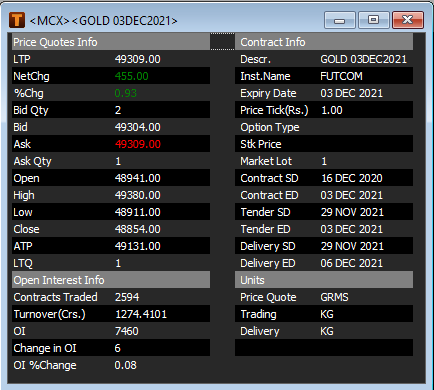Select the Stk Price label

tap(261, 144)
